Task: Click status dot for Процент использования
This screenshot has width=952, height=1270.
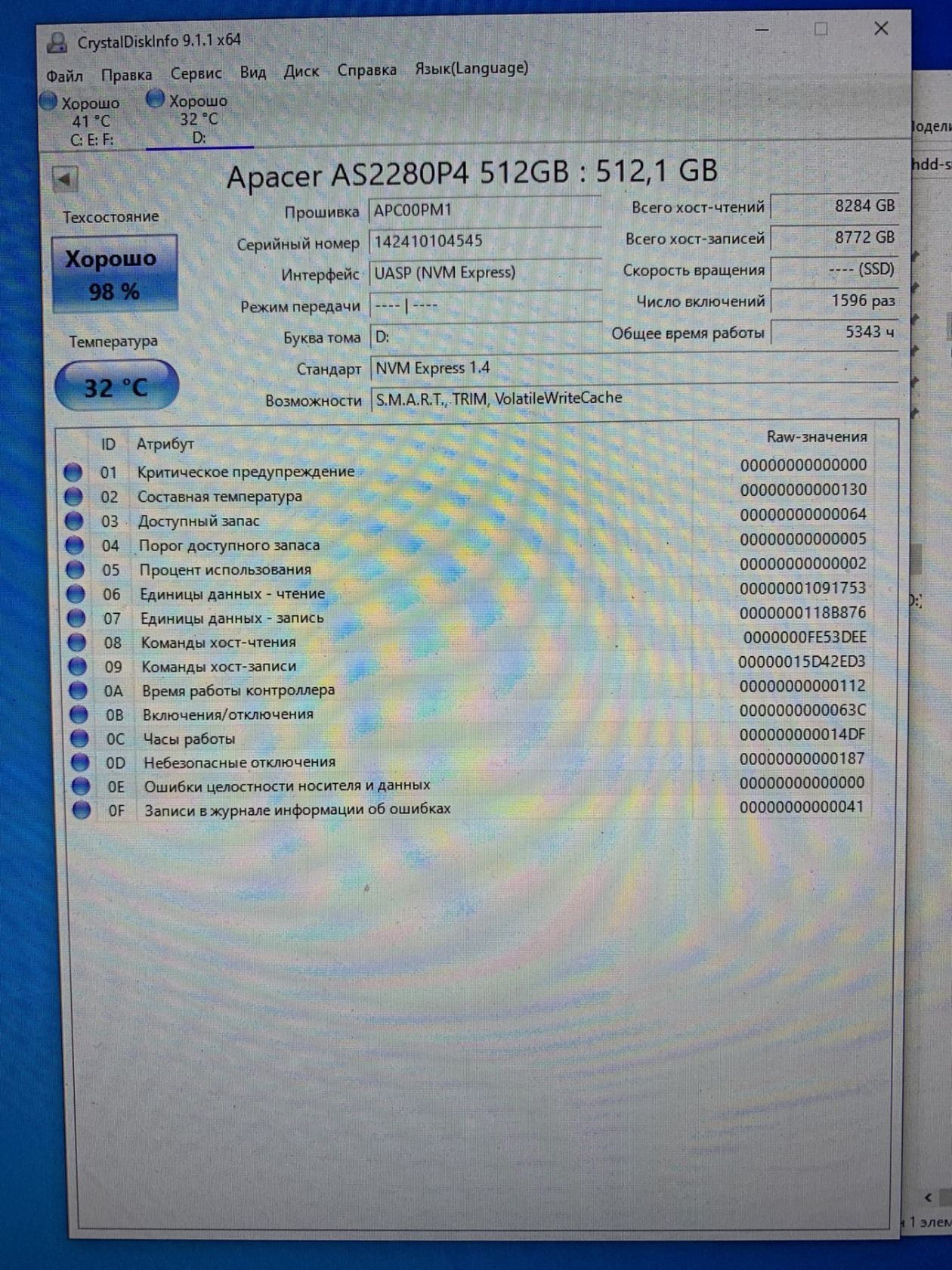Action: (76, 569)
